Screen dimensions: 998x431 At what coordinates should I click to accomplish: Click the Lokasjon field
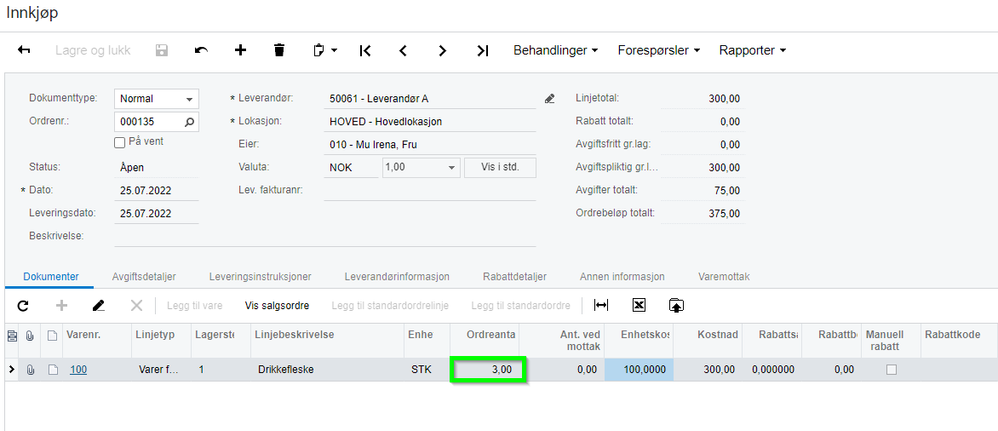[x=430, y=122]
